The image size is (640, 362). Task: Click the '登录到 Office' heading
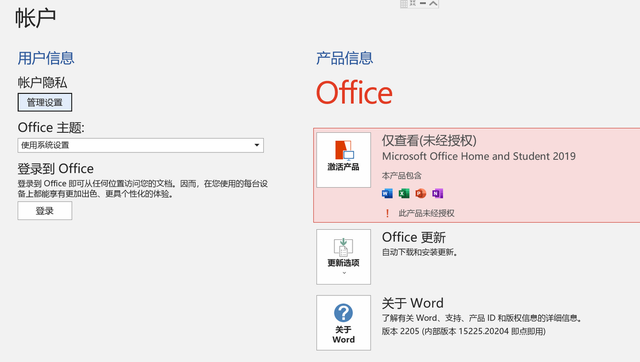(56, 169)
